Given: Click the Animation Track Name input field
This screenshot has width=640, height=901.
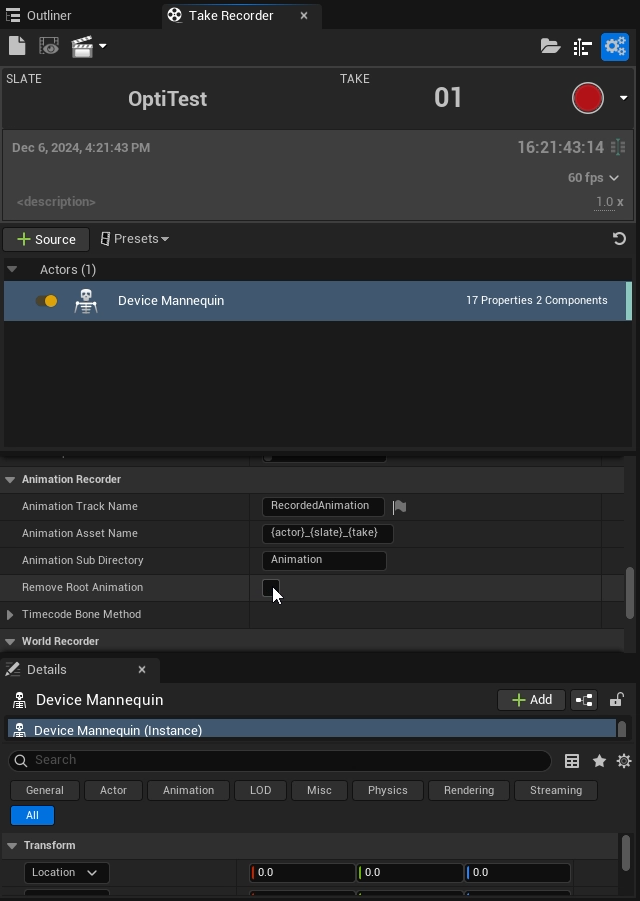Looking at the screenshot, I should 322,506.
